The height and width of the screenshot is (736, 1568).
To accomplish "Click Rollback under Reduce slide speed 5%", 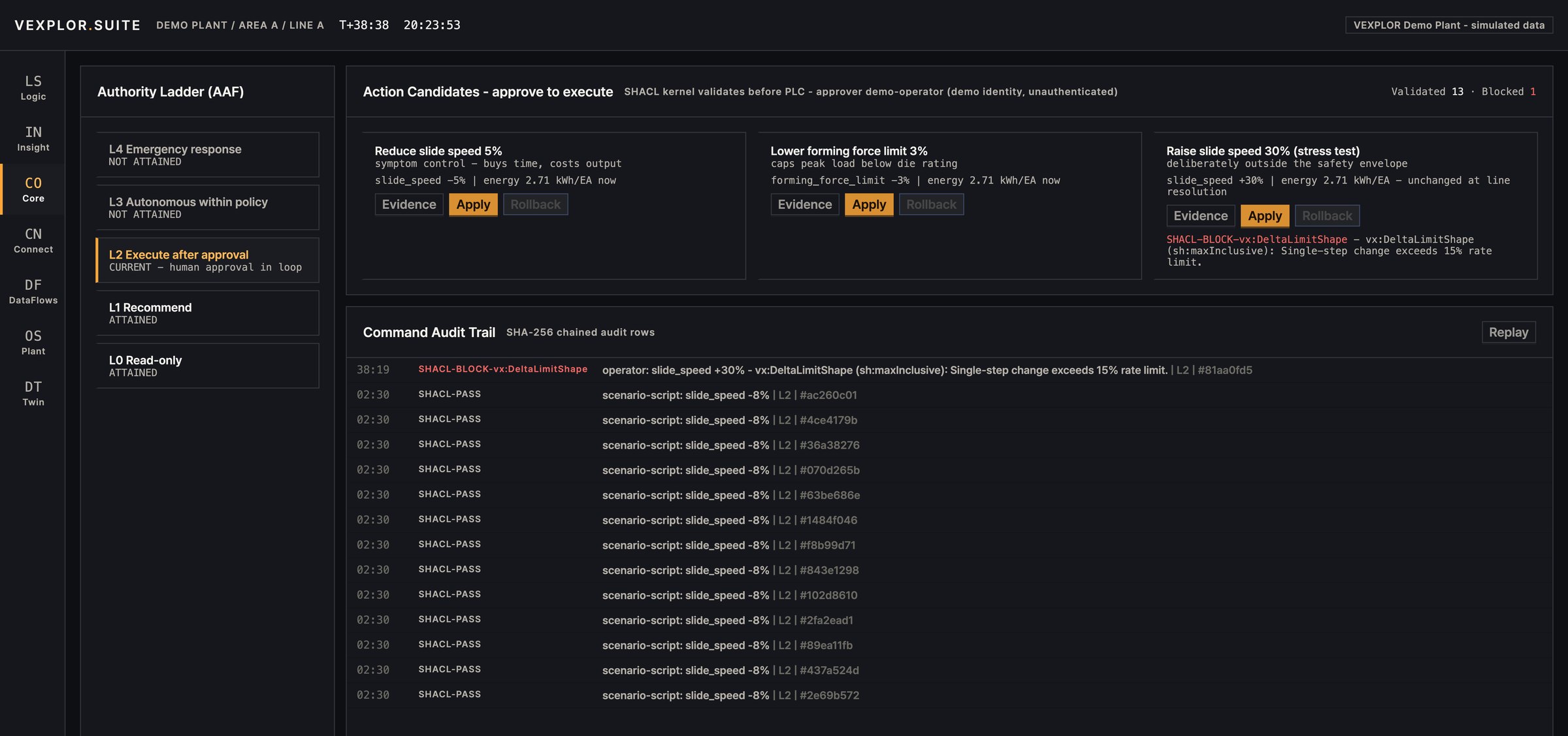I will (x=535, y=204).
